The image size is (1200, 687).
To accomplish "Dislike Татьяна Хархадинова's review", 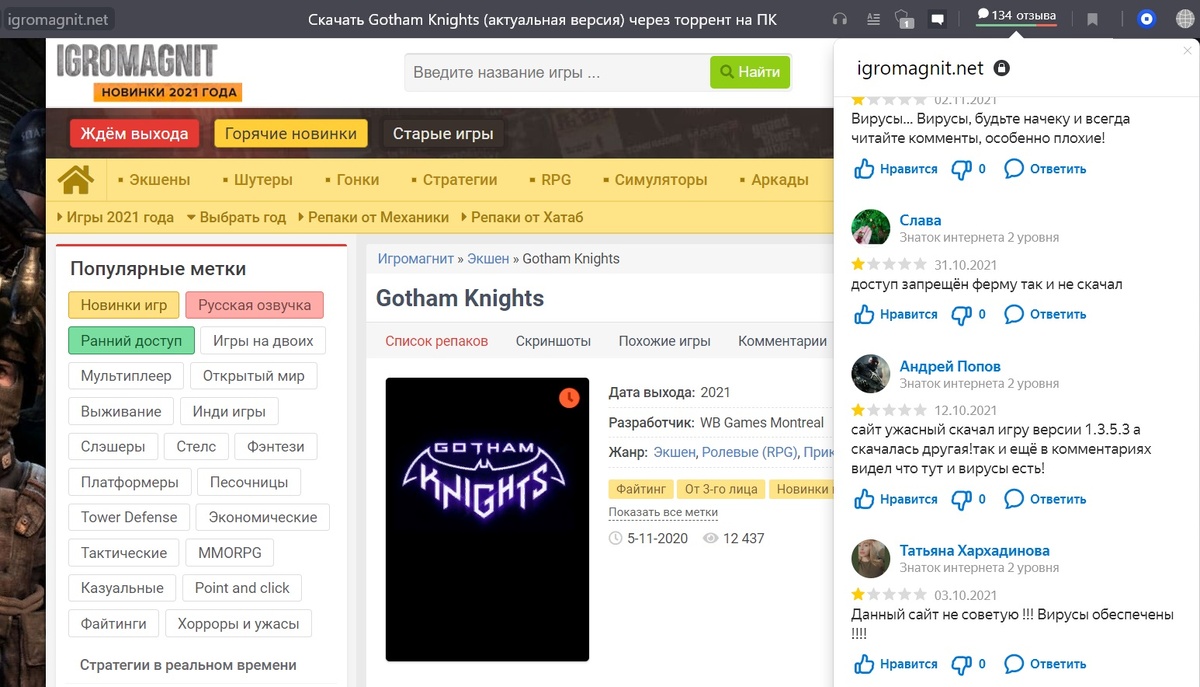I will tap(967, 664).
